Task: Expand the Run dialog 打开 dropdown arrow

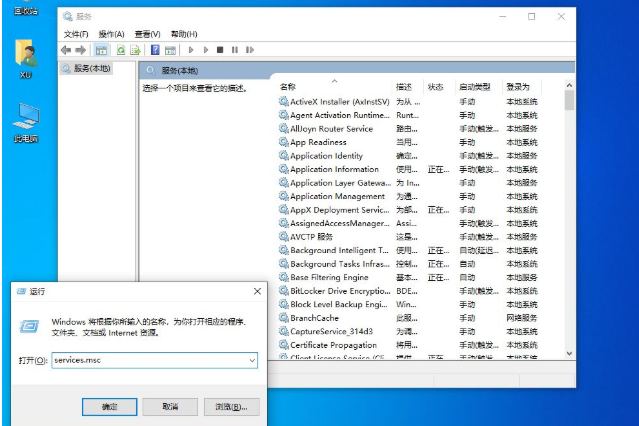Action: (x=252, y=359)
